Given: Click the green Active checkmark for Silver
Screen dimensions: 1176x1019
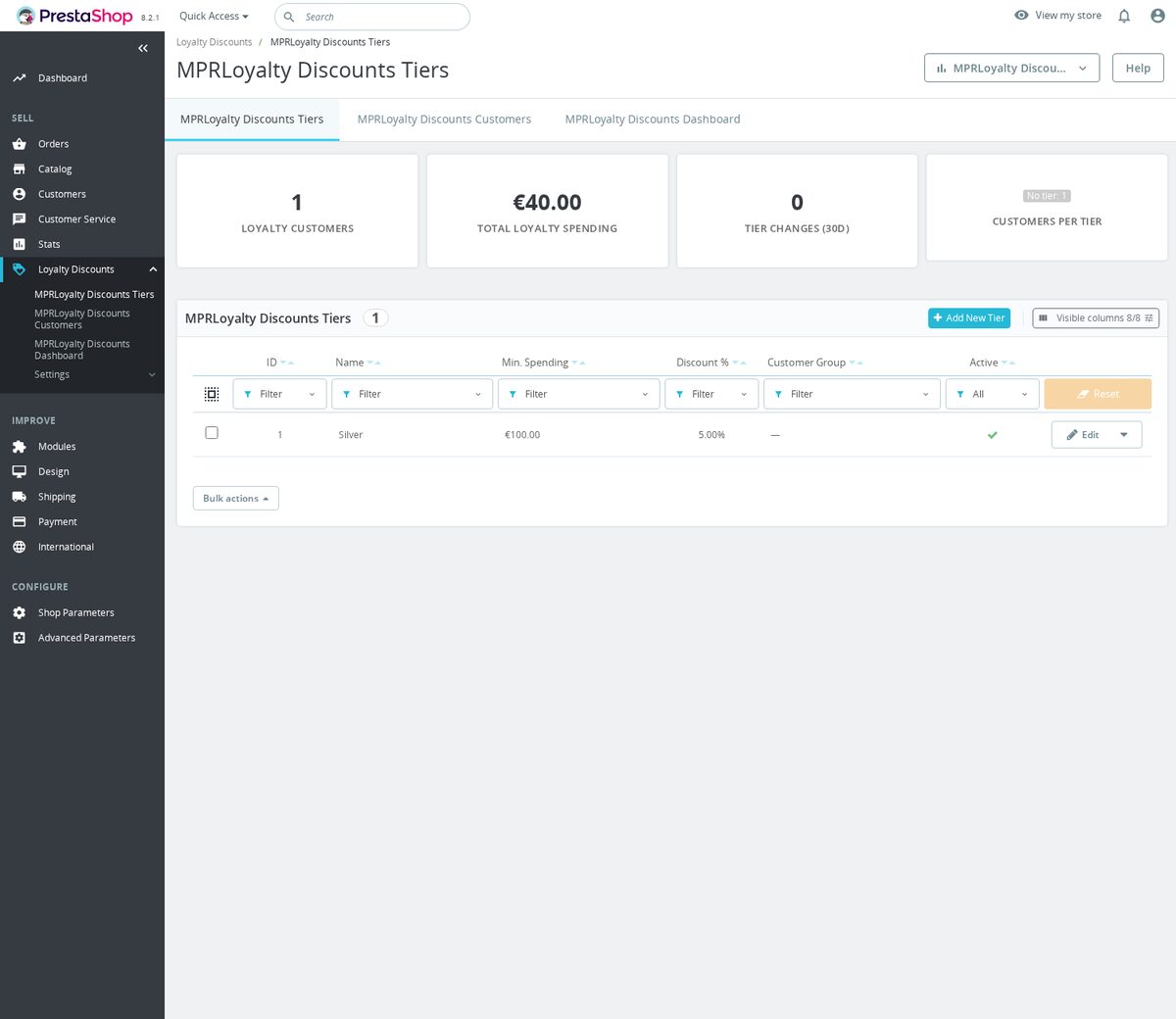Looking at the screenshot, I should [992, 435].
